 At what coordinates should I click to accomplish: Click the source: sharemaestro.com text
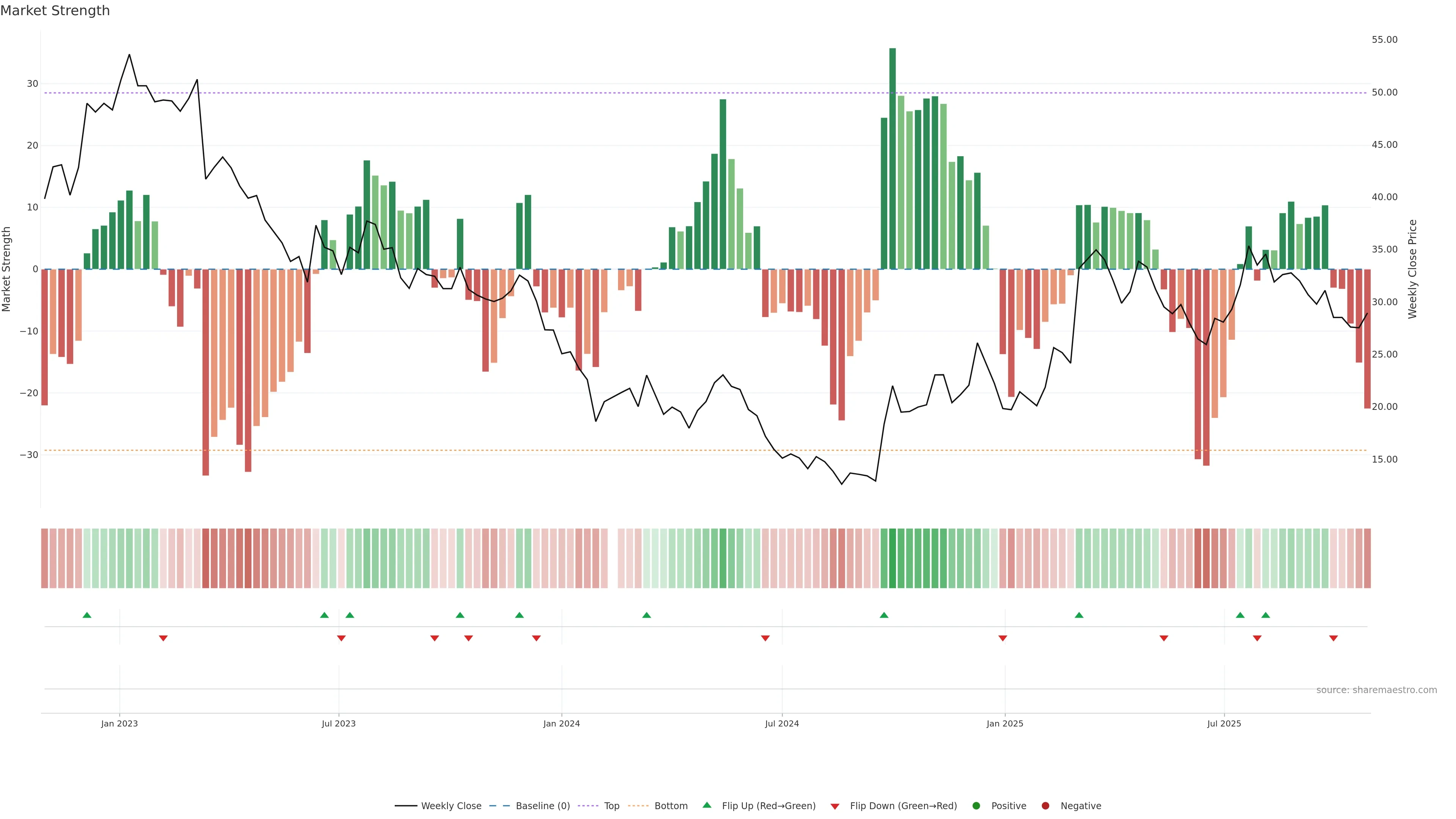pos(1376,690)
